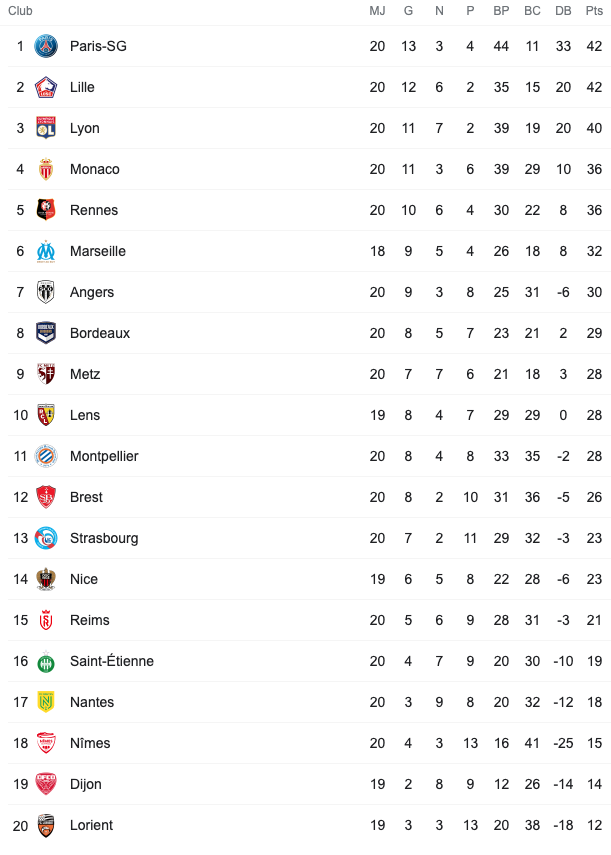The image size is (611, 855).
Task: Click the Nîmes team name
Action: pos(90,743)
